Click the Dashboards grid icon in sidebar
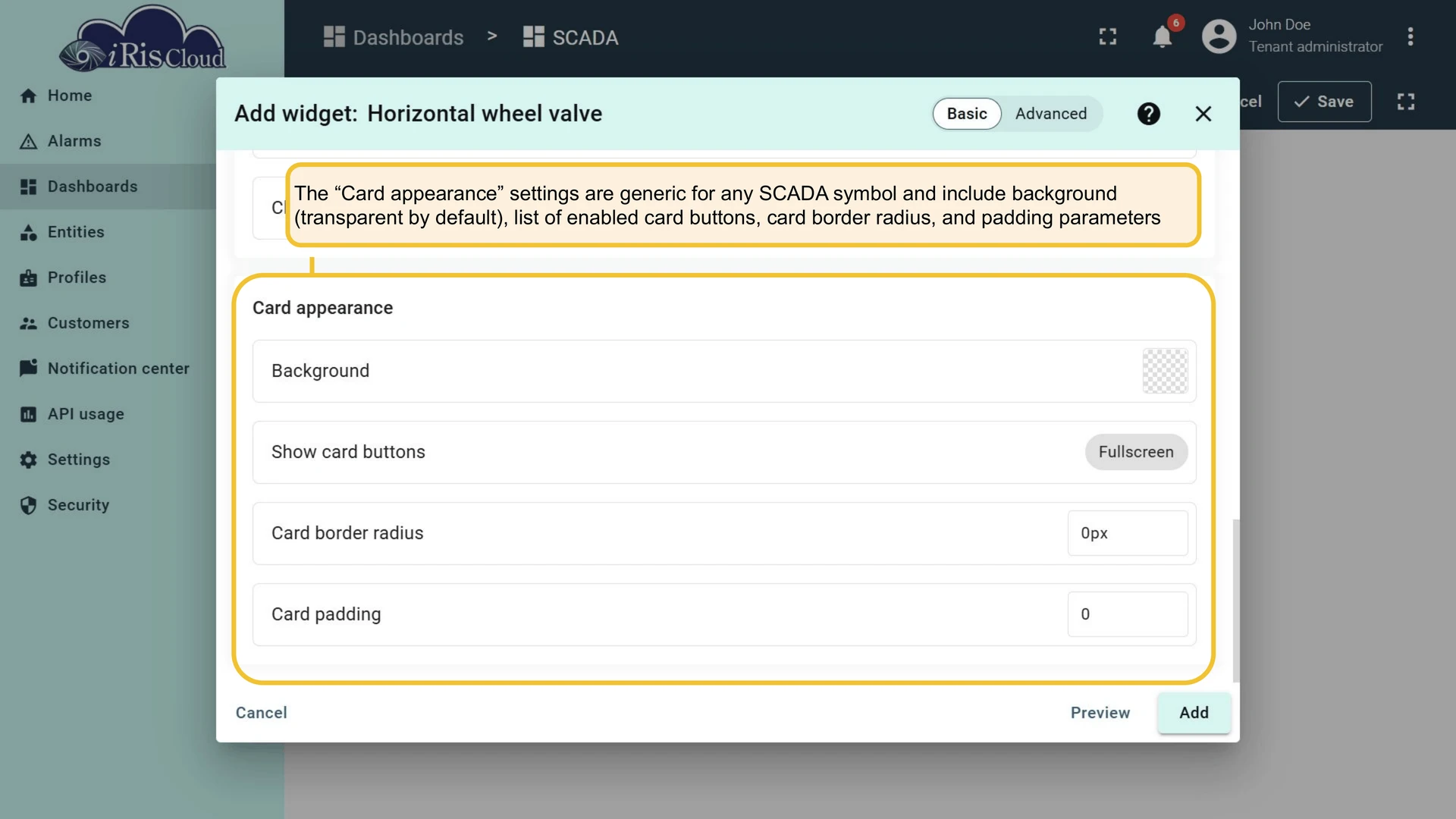Screen dimensions: 1456x819 (28, 187)
